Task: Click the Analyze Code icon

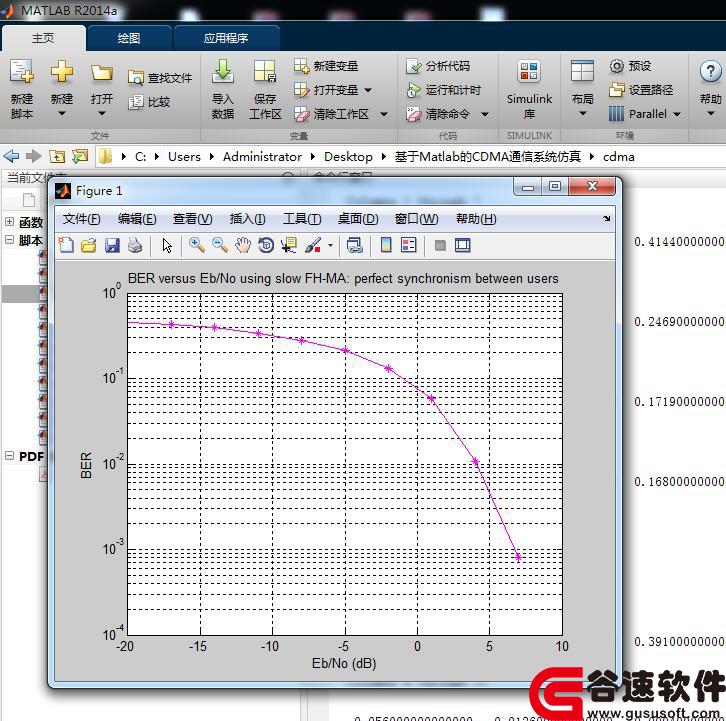Action: click(x=413, y=66)
